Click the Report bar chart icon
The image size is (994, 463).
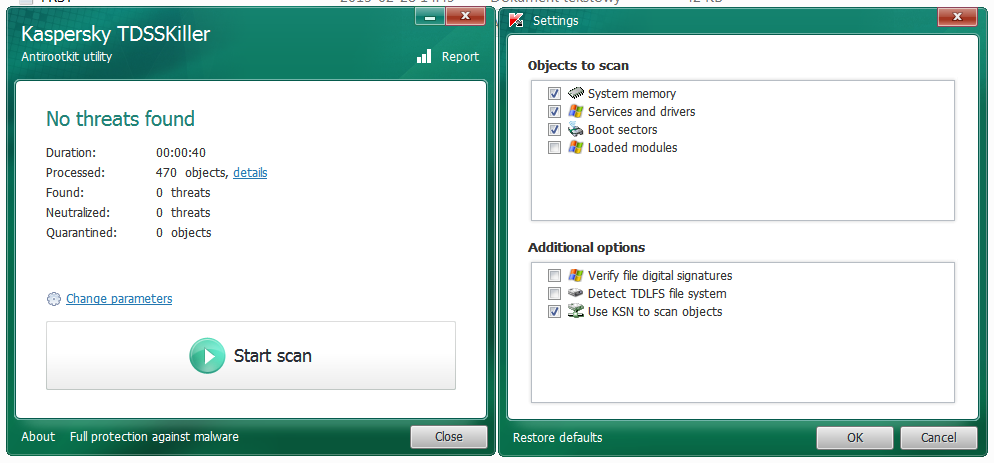pyautogui.click(x=424, y=56)
